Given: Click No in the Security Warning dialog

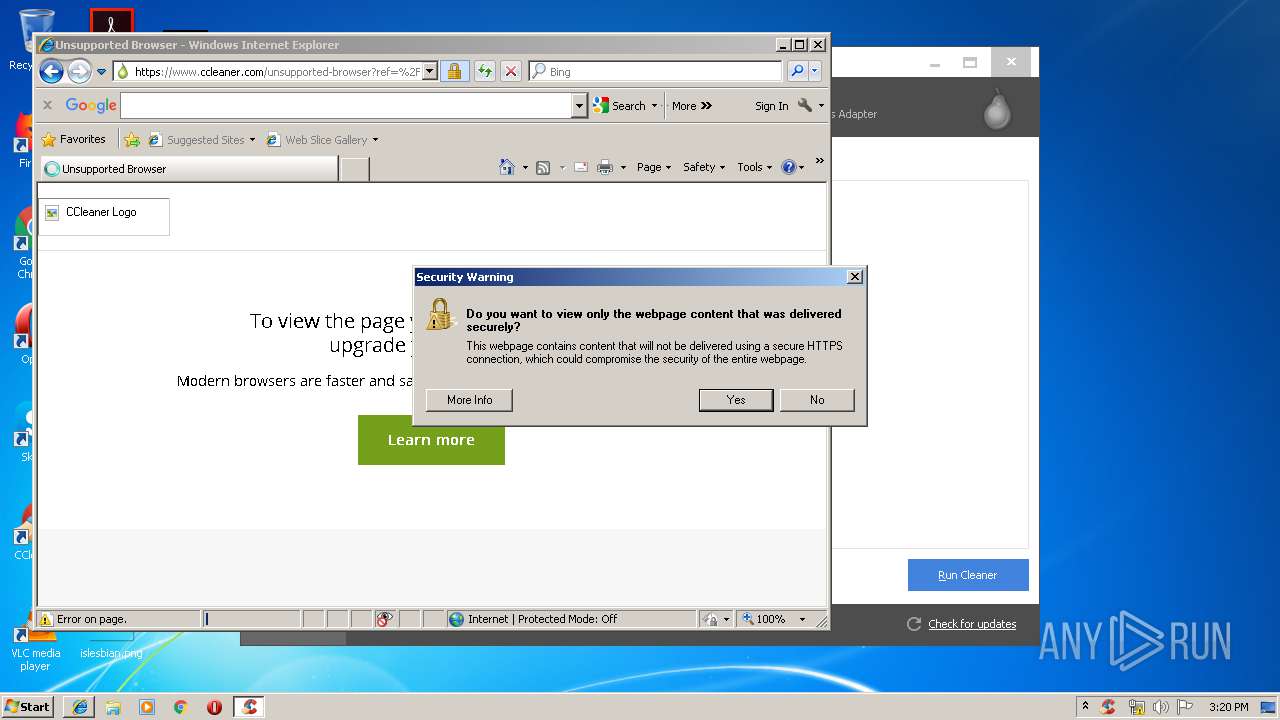Looking at the screenshot, I should click(817, 400).
